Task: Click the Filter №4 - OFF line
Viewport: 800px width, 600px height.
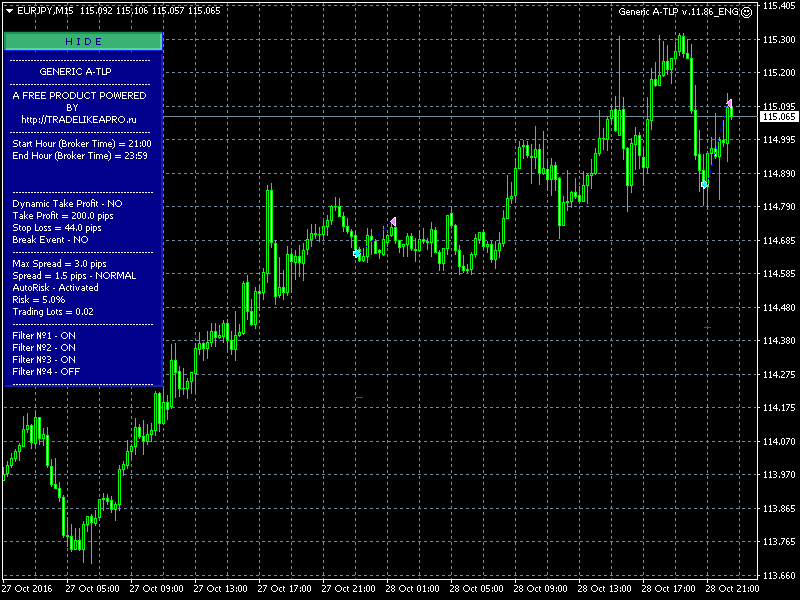Action: (46, 372)
